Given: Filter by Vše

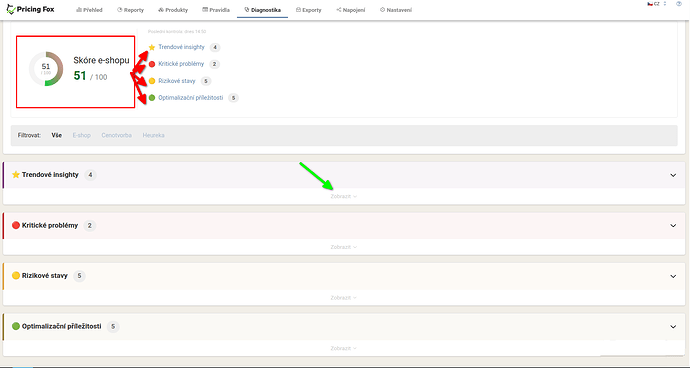Looking at the screenshot, I should point(56,135).
